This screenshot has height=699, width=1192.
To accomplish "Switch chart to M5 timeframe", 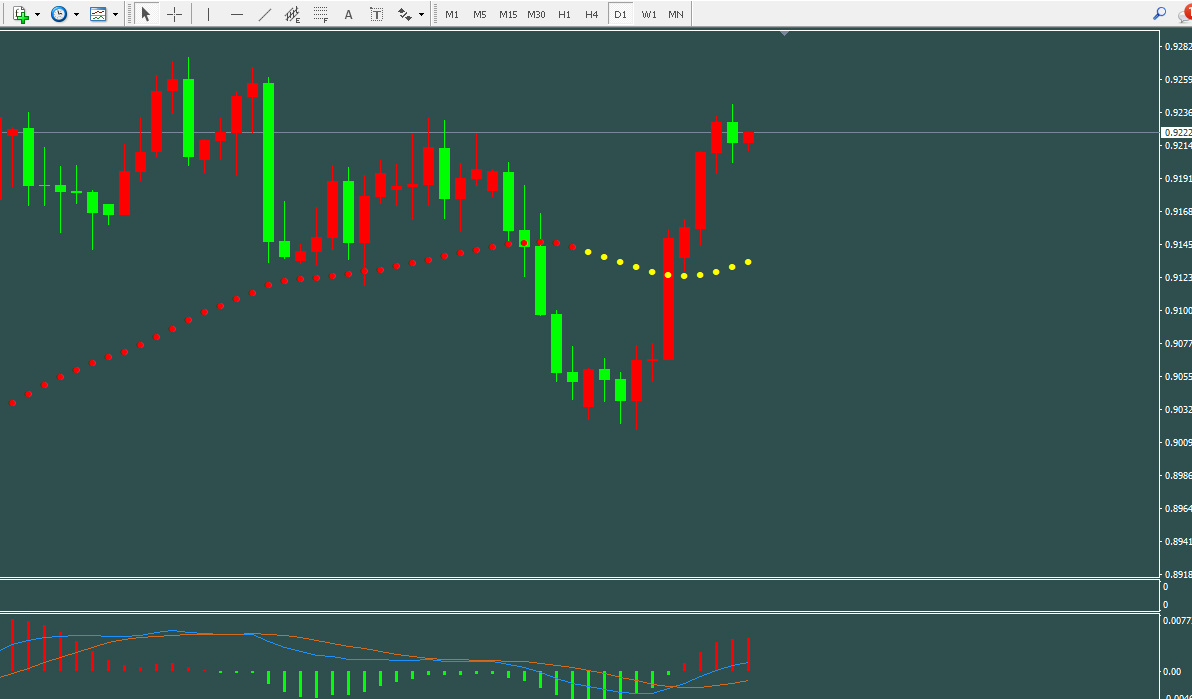I will pyautogui.click(x=480, y=14).
